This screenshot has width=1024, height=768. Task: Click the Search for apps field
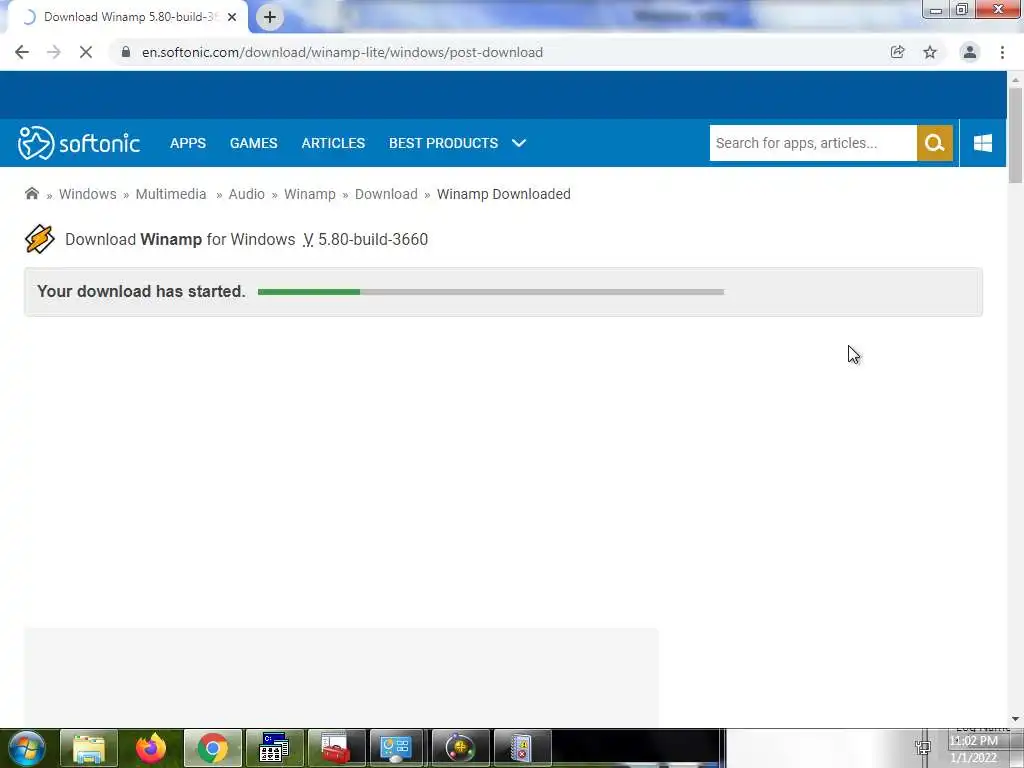click(813, 143)
